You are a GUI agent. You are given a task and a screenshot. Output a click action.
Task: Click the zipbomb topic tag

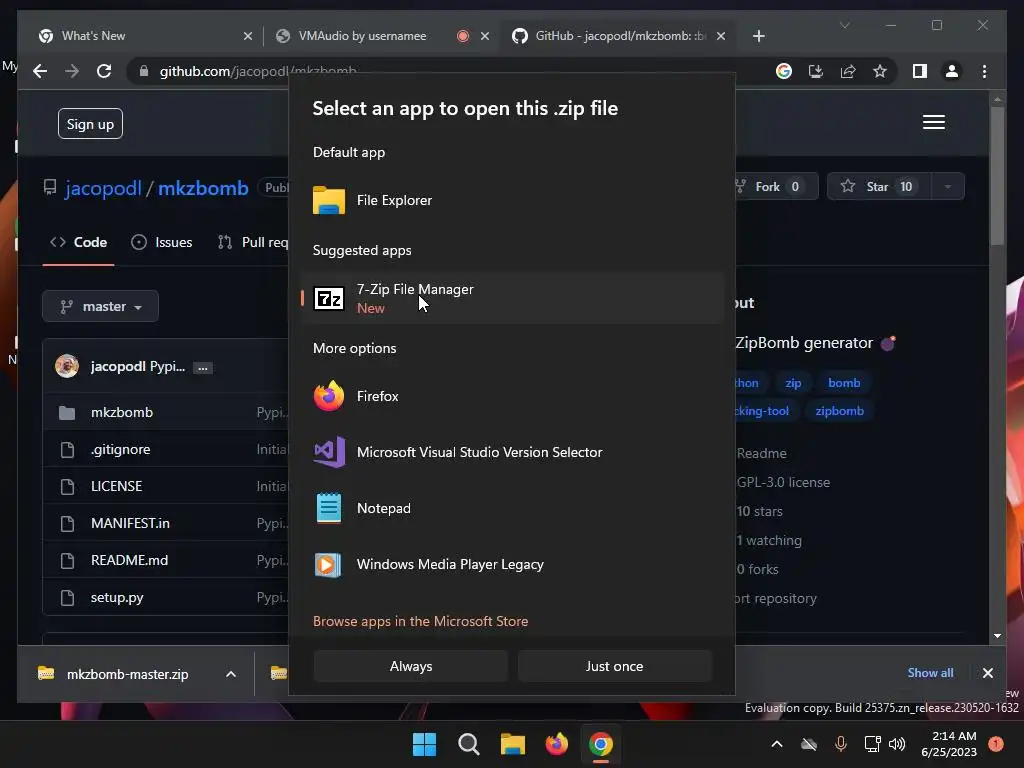(x=839, y=411)
